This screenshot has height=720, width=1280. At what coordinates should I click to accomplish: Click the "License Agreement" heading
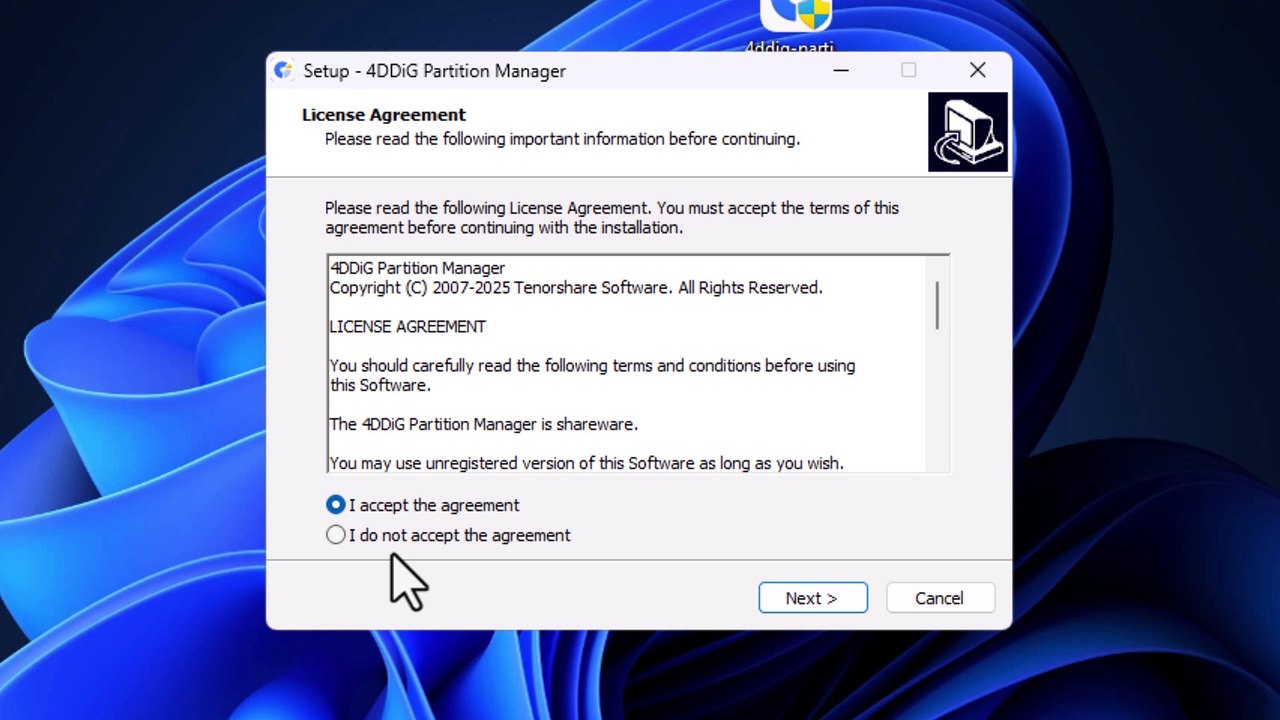tap(384, 115)
